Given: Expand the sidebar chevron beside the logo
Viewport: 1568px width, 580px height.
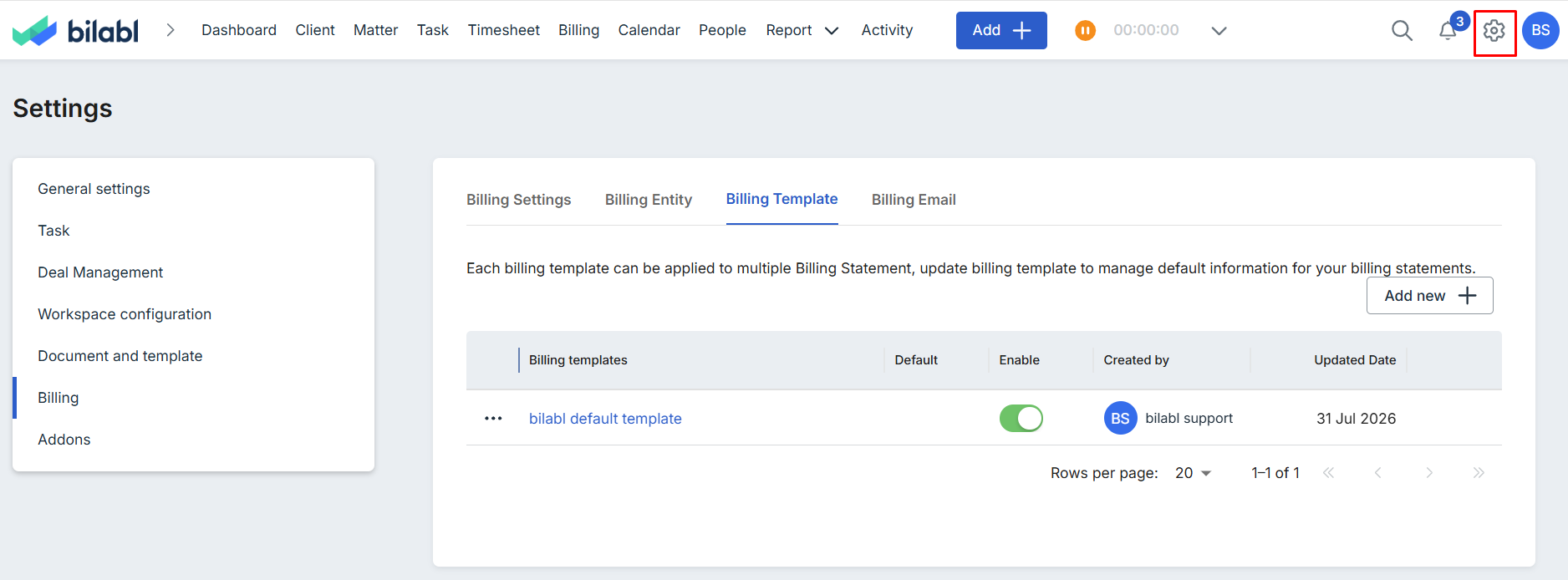Looking at the screenshot, I should point(171,30).
